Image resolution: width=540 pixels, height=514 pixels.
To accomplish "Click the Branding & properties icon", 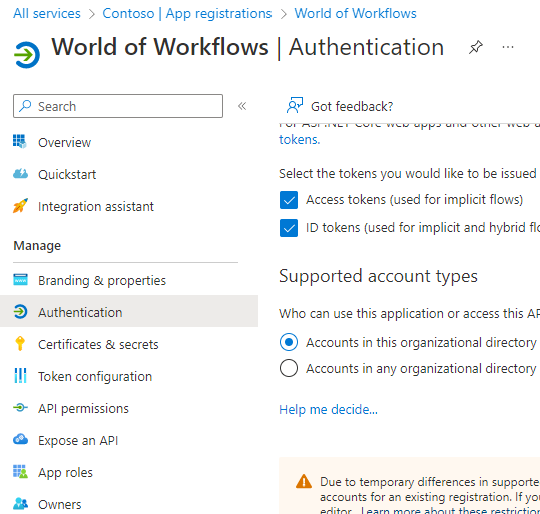I will (x=20, y=280).
